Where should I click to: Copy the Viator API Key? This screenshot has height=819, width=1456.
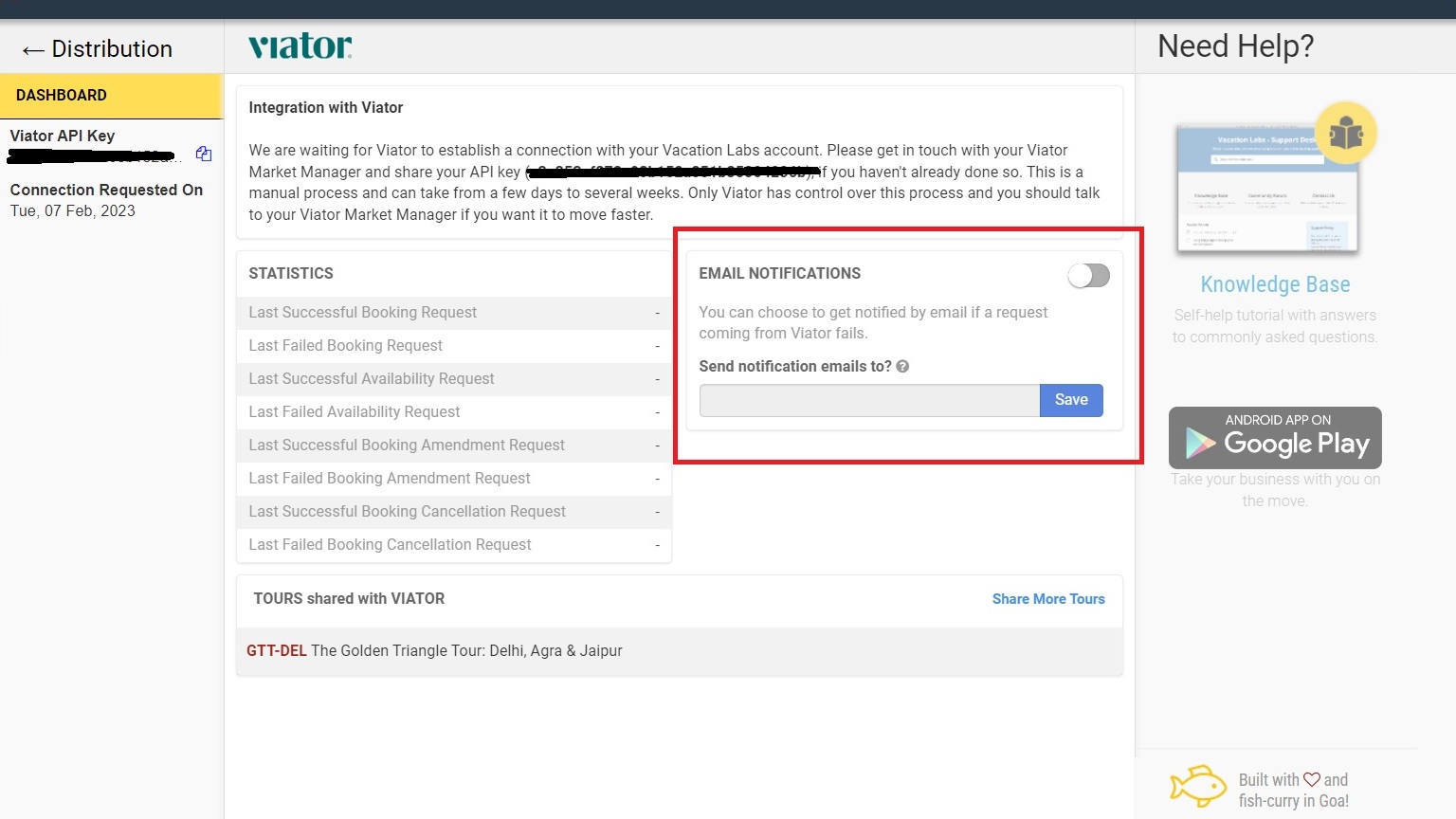pyautogui.click(x=204, y=154)
